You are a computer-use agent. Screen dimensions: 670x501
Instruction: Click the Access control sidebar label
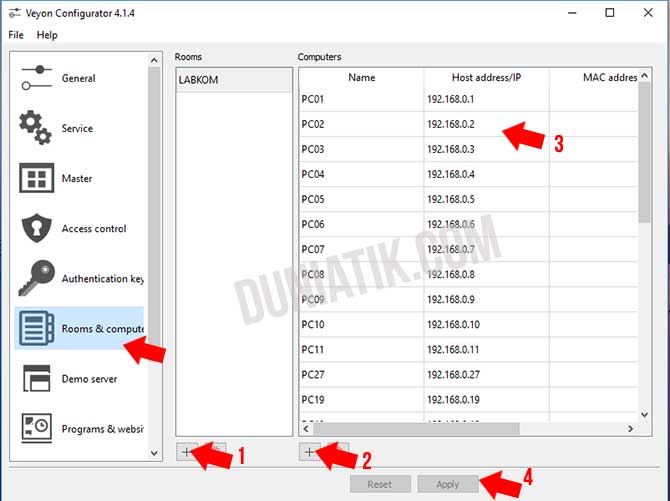coord(94,228)
